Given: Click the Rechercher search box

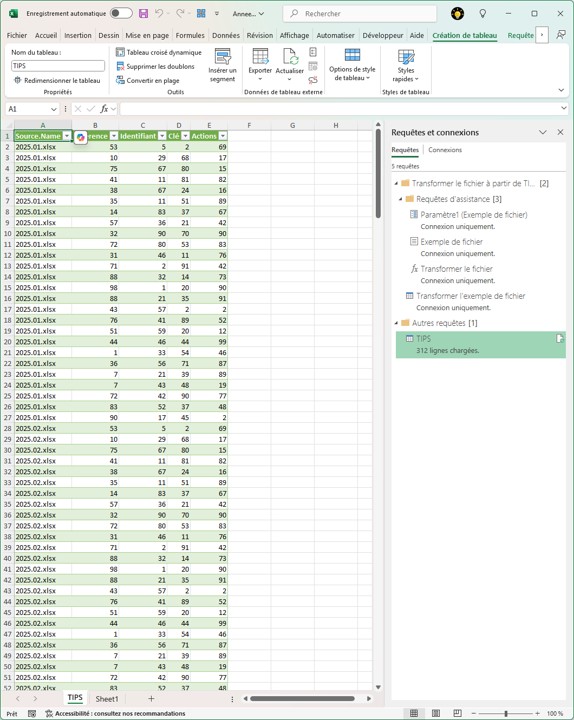Looking at the screenshot, I should pos(360,14).
